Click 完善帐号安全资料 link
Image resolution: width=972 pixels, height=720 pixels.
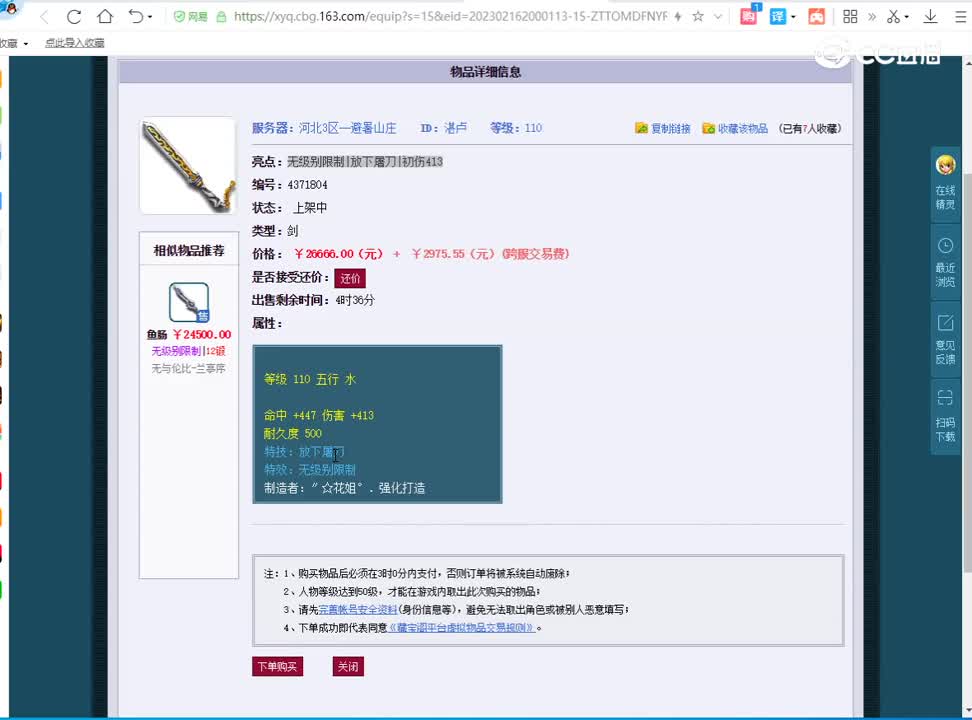pyautogui.click(x=358, y=610)
